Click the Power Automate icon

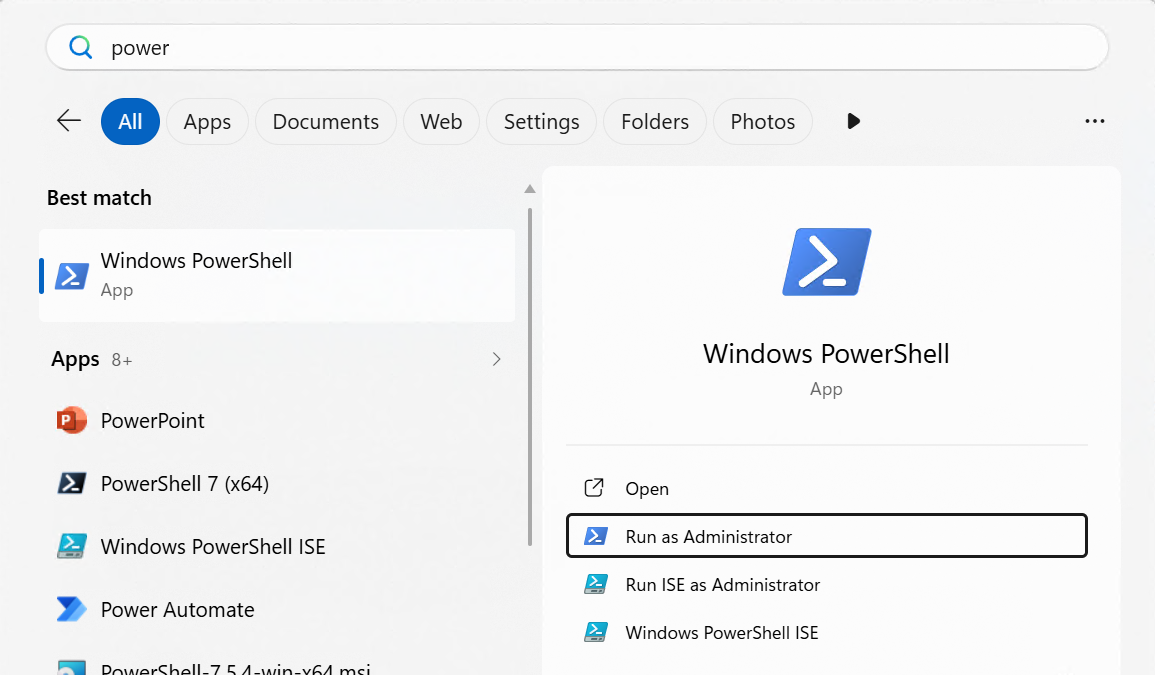(x=71, y=609)
